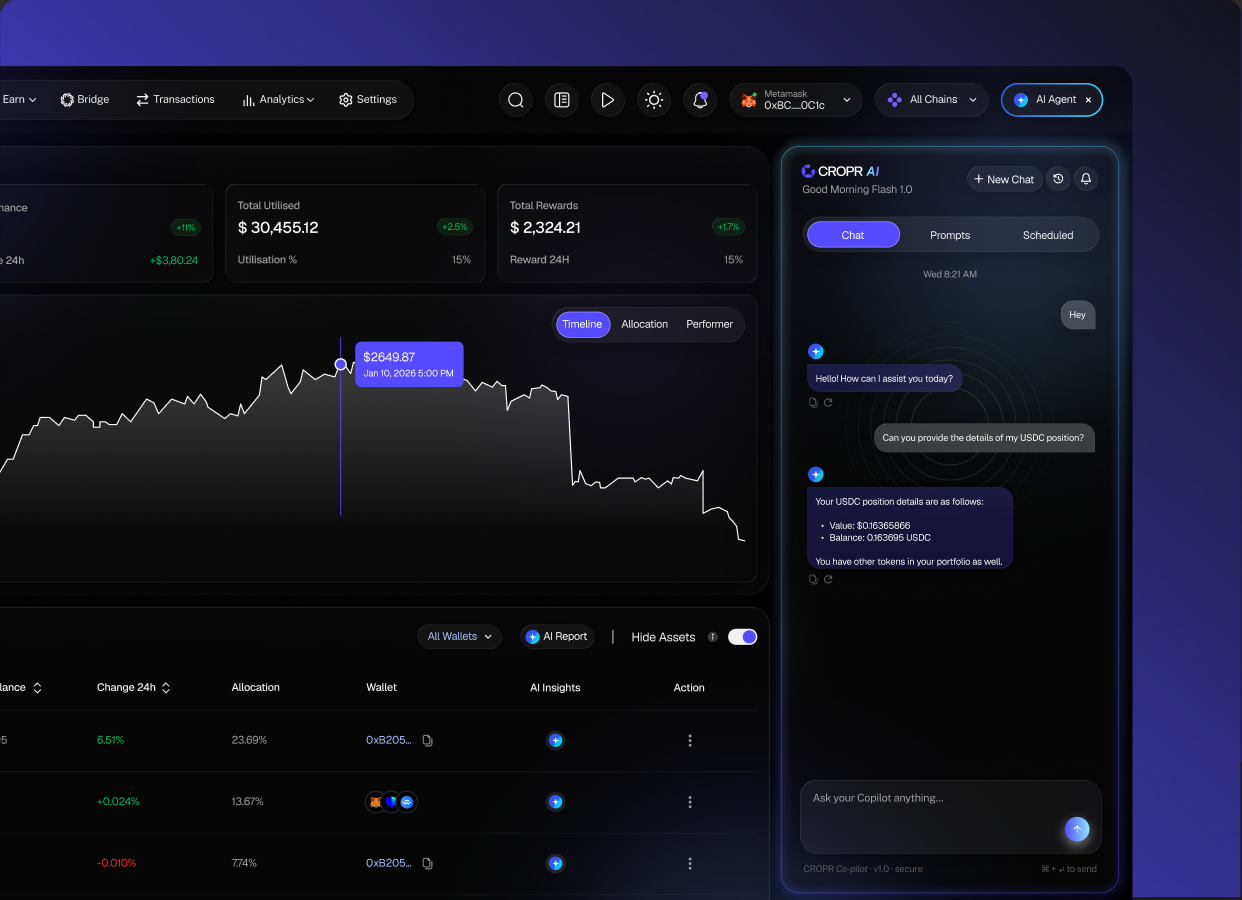
Task: Switch theme using the sun icon
Action: pyautogui.click(x=654, y=100)
